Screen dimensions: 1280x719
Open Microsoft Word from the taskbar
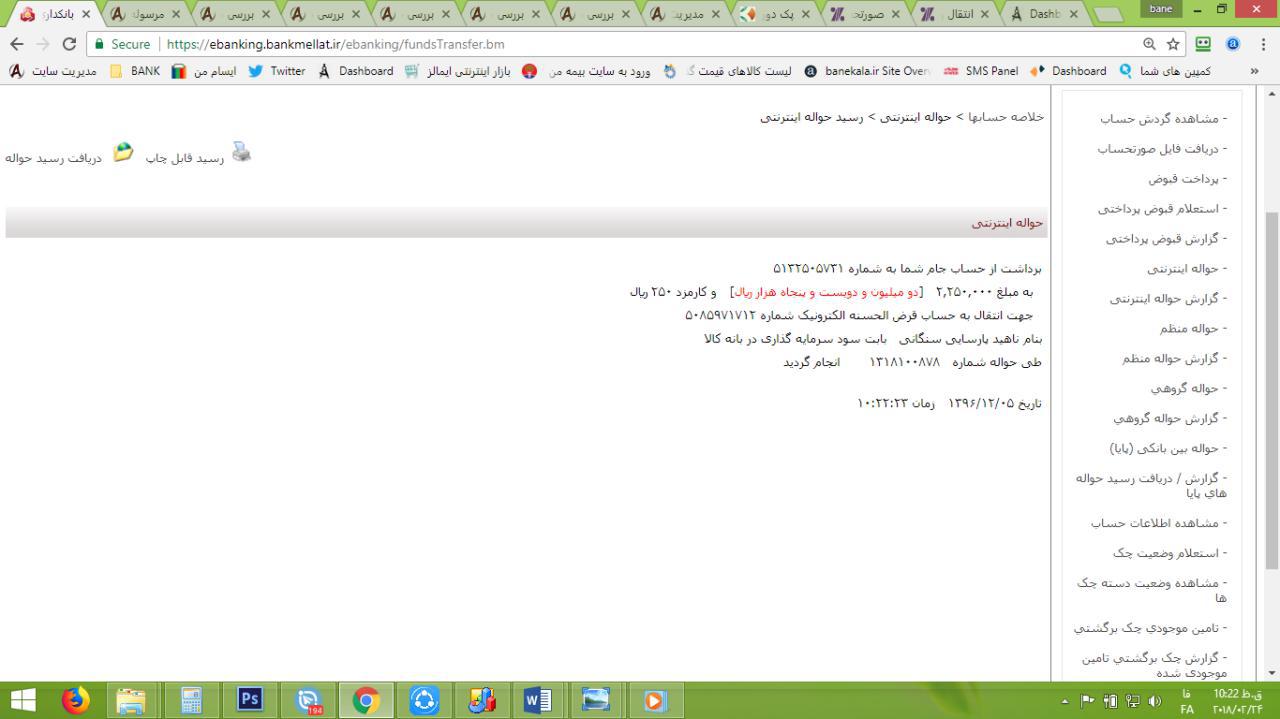(x=537, y=699)
